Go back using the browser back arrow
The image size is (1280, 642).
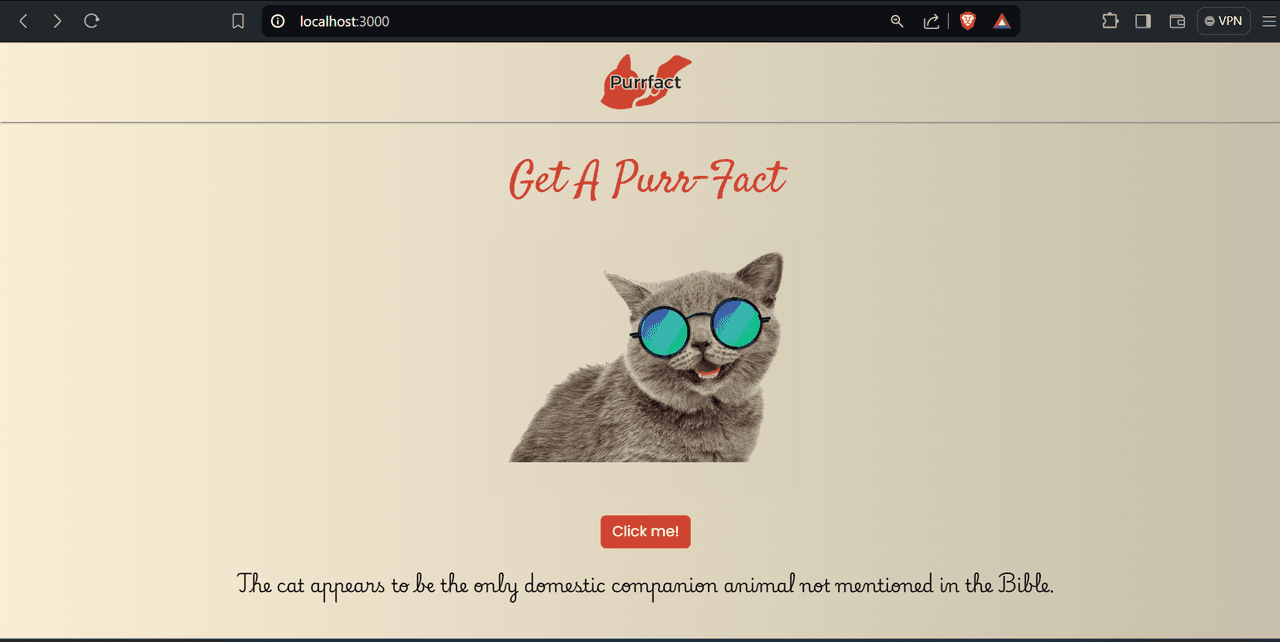click(x=24, y=21)
